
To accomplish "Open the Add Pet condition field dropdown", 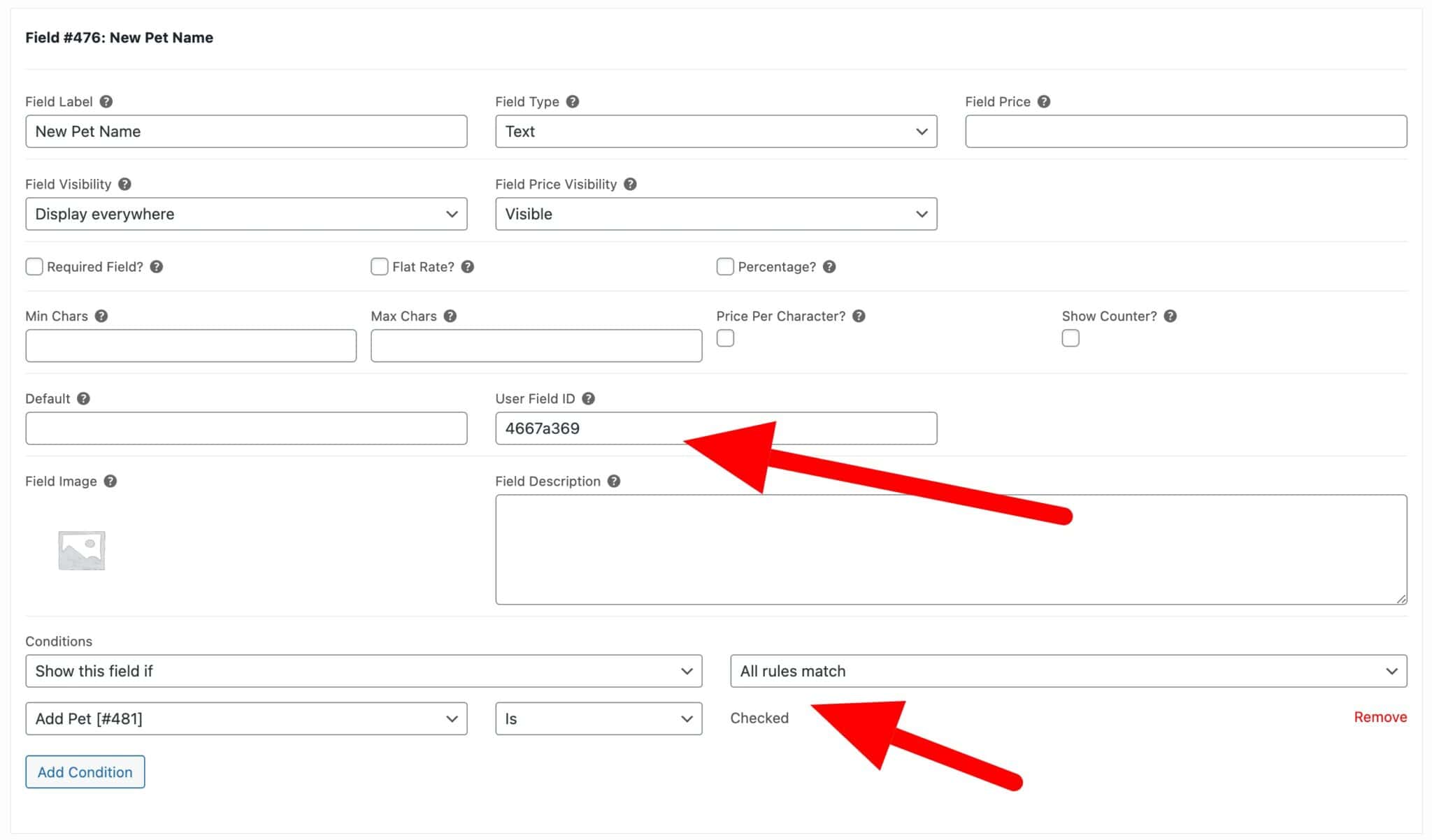I will [x=246, y=718].
